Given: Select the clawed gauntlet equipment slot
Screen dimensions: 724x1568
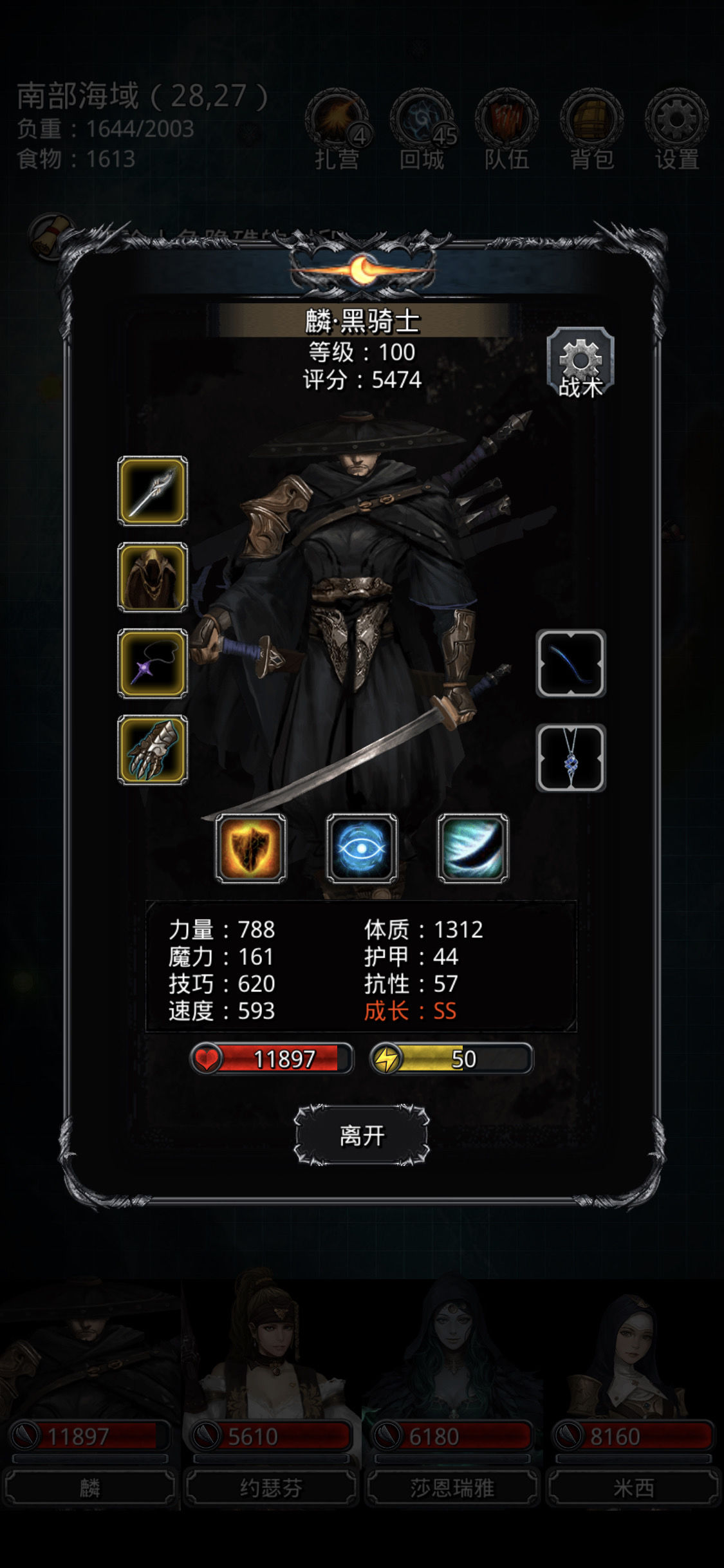Looking at the screenshot, I should (153, 750).
